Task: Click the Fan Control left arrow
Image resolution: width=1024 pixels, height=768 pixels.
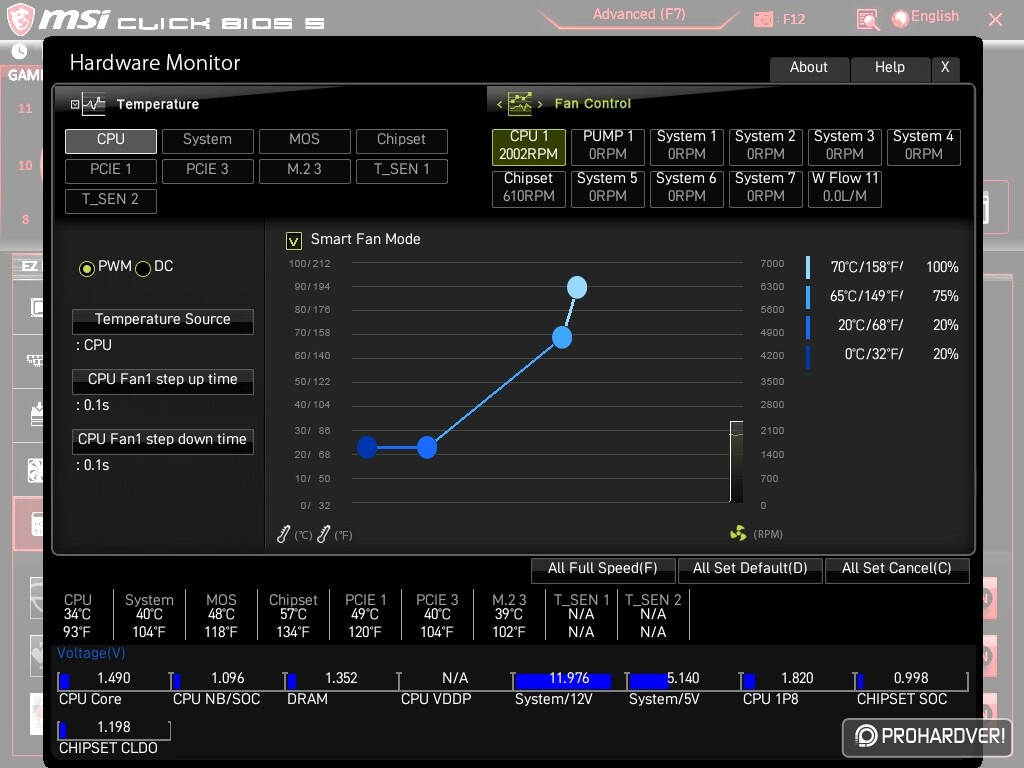Action: tap(500, 104)
